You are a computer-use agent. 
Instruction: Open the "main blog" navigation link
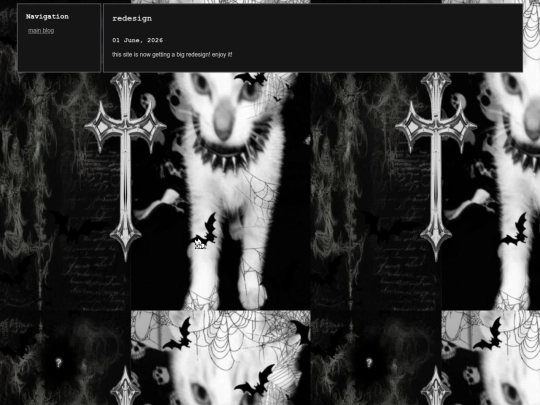pyautogui.click(x=41, y=31)
